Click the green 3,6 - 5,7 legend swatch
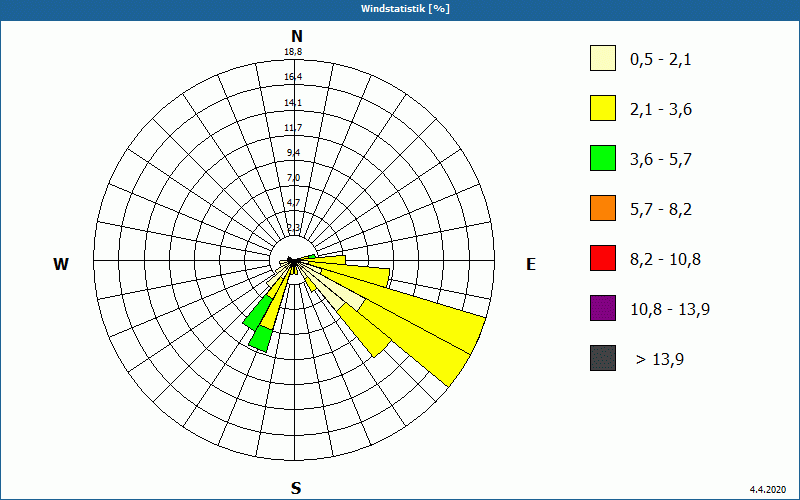This screenshot has height=500, width=800. [603, 158]
